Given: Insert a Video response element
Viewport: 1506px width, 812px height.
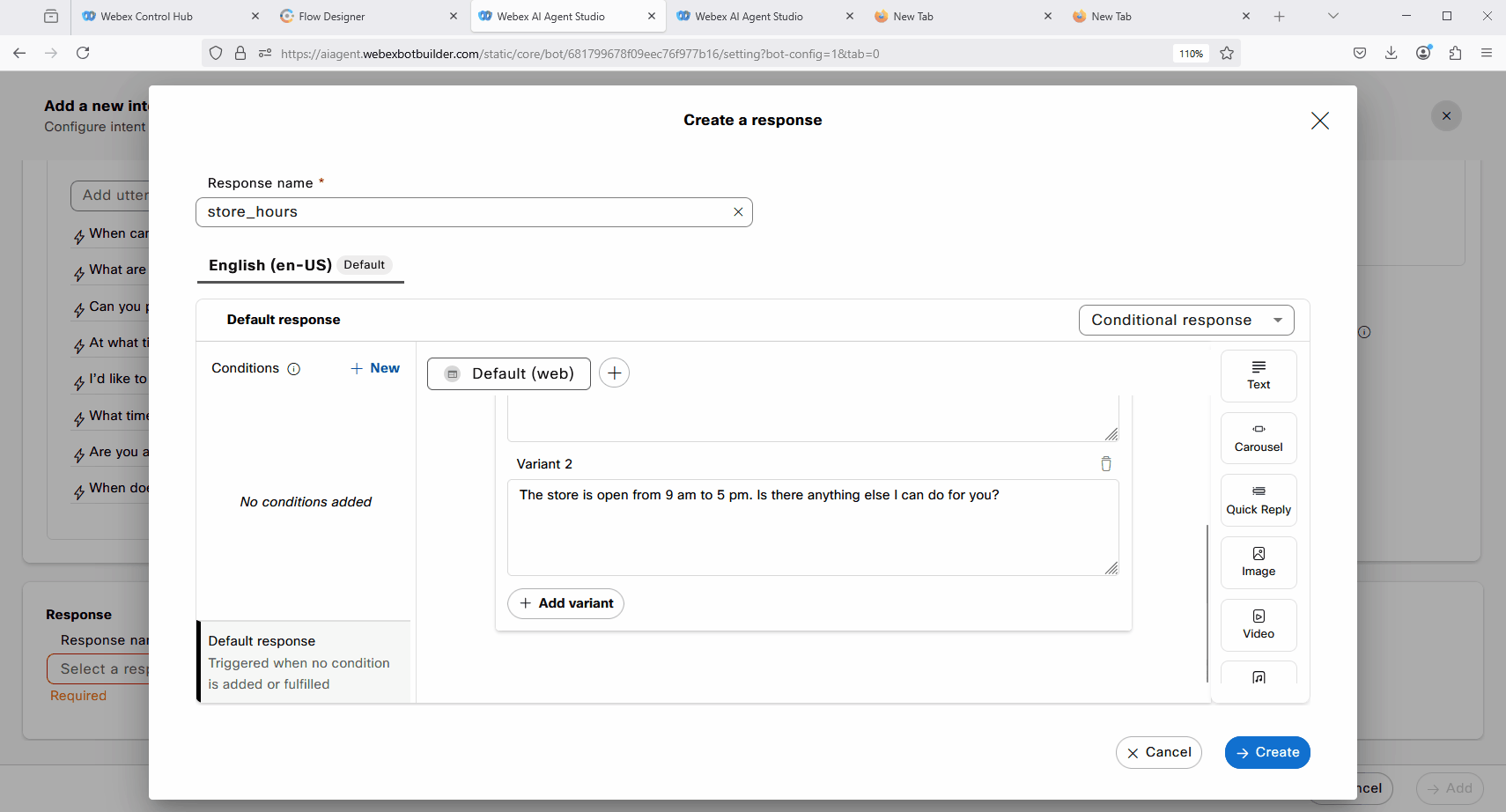Looking at the screenshot, I should point(1258,624).
